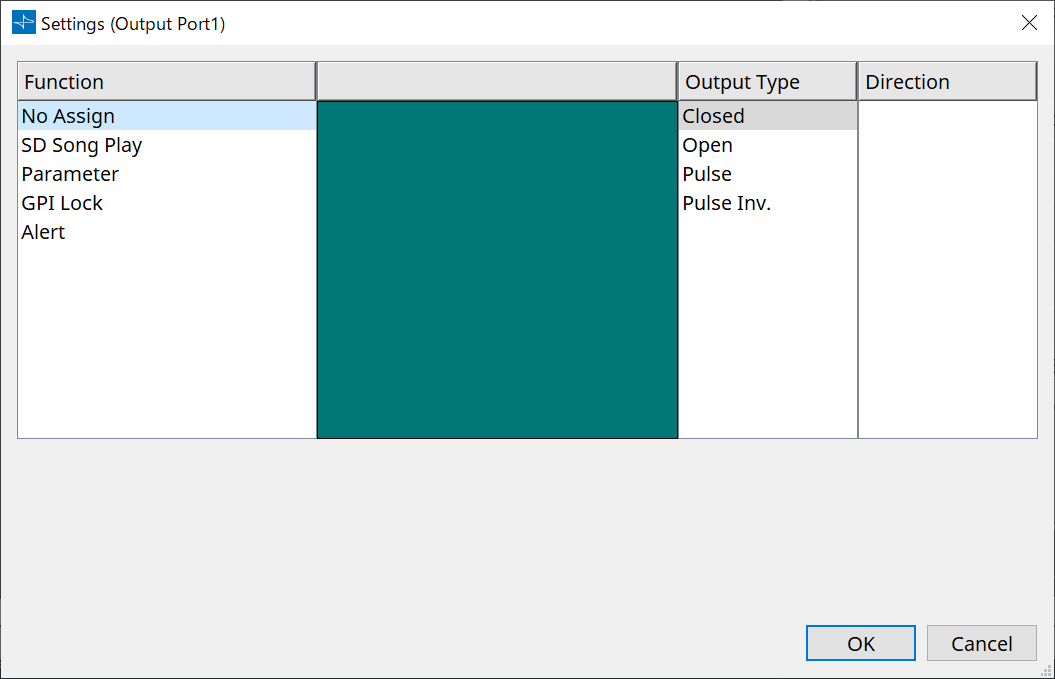
Task: Select Alert in the Function list
Action: point(43,232)
